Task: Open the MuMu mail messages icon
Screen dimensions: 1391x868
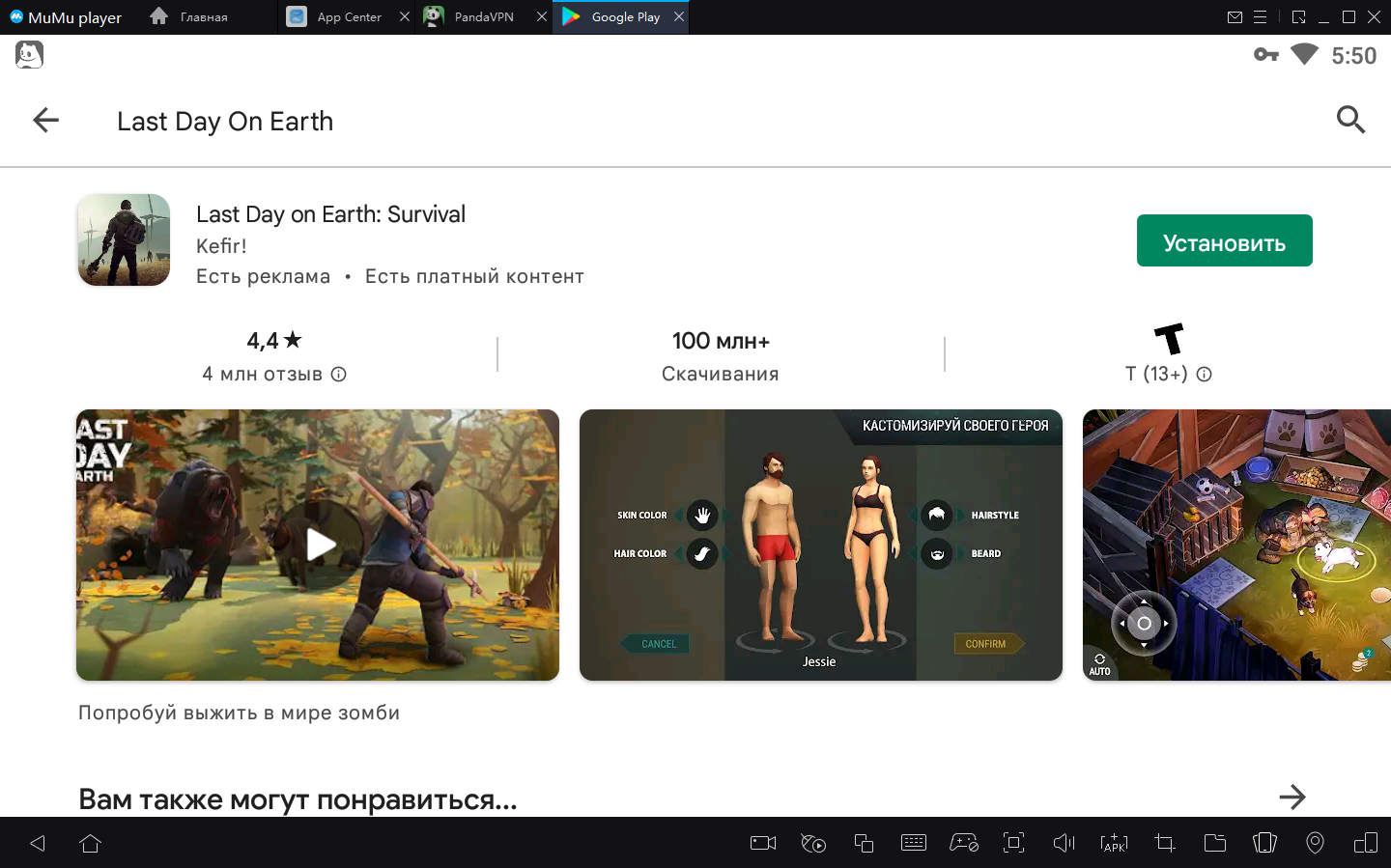Action: coord(1235,17)
